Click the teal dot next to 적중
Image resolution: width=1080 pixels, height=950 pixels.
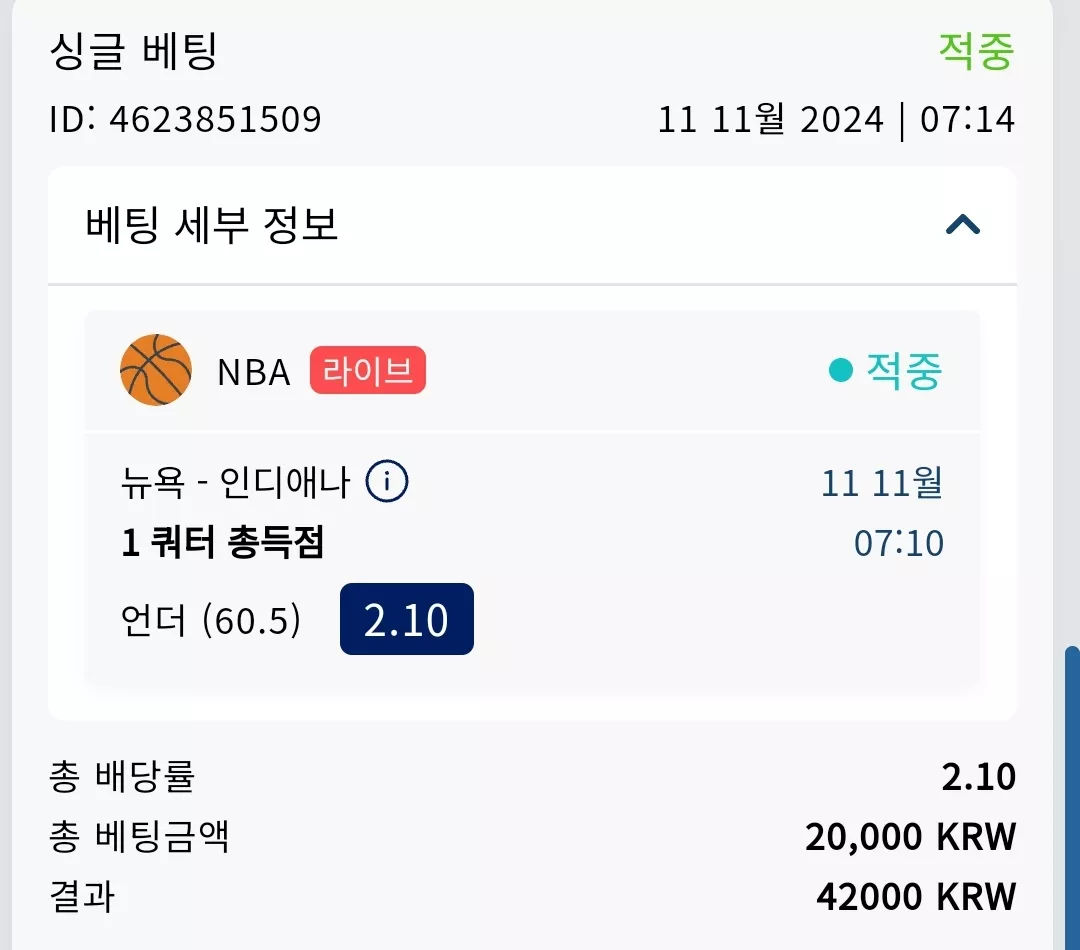(x=840, y=370)
